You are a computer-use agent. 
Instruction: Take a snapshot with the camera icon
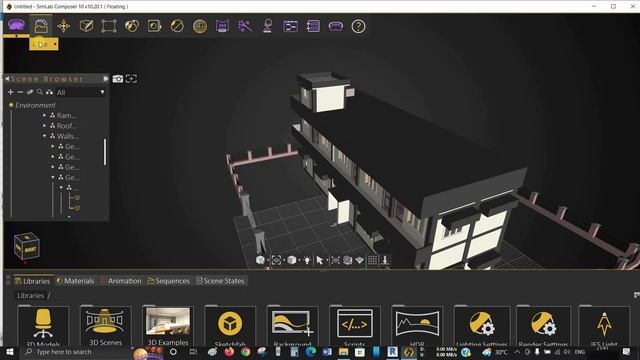coord(118,78)
